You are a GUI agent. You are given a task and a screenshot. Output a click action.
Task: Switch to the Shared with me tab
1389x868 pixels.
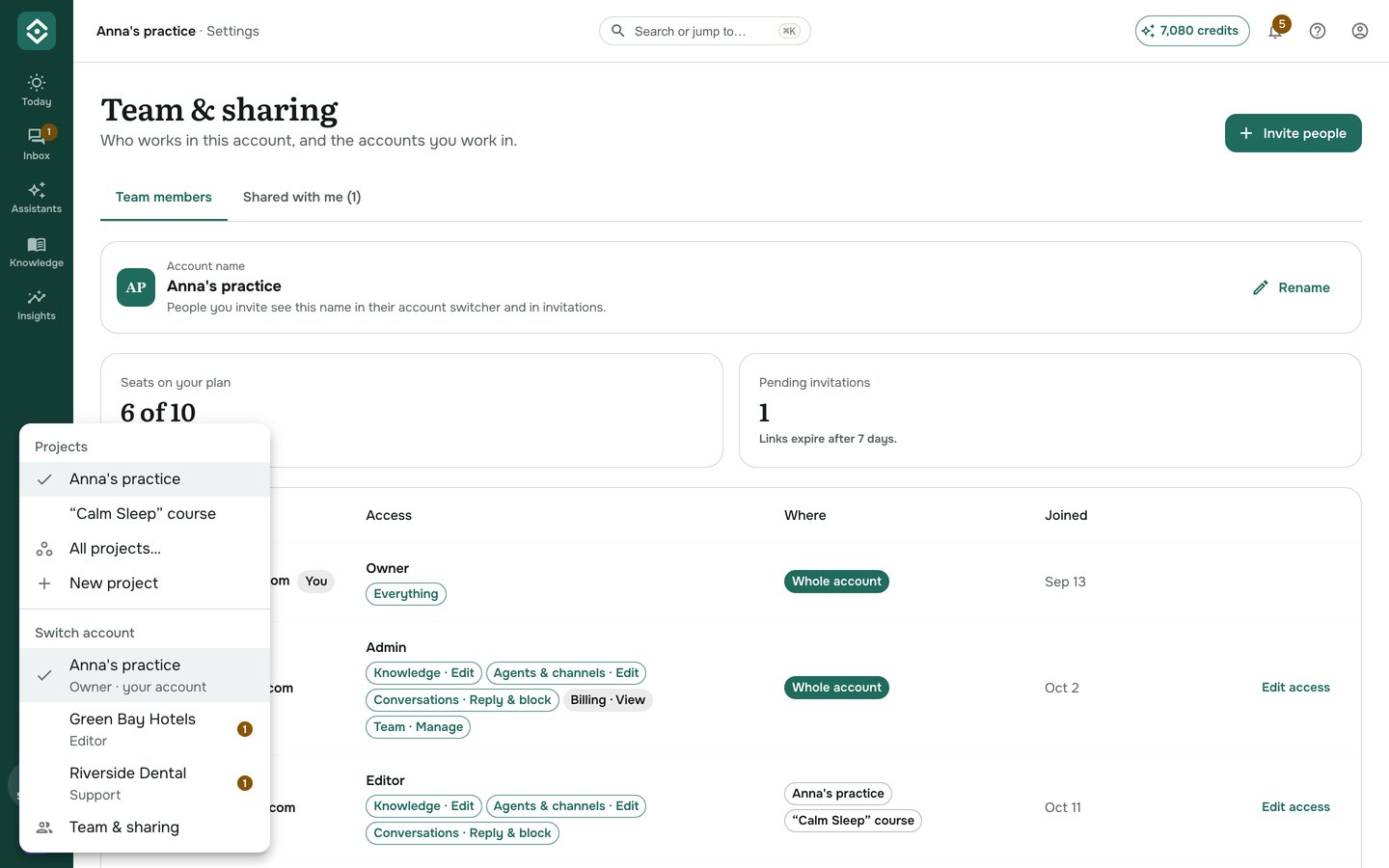click(302, 197)
